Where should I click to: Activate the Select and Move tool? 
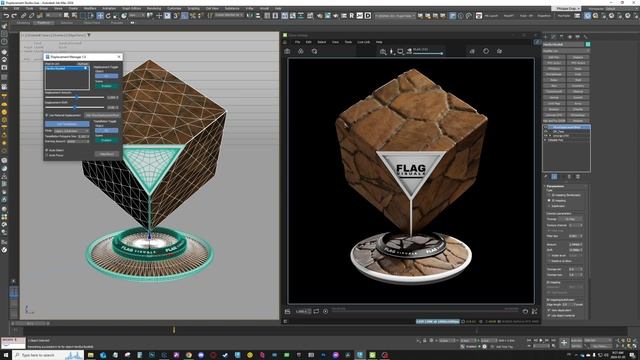pos(100,16)
